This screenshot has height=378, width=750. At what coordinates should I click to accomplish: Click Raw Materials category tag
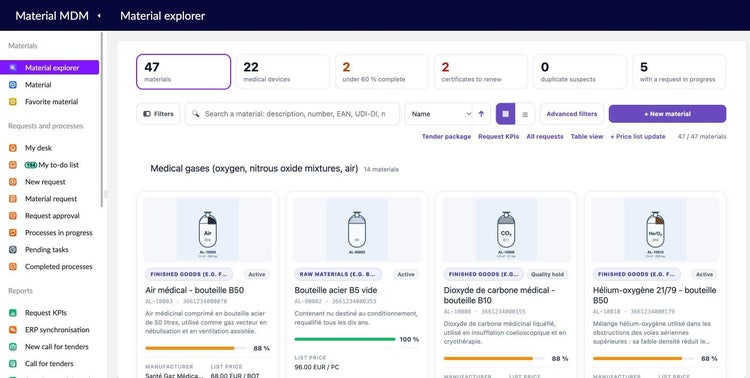[338, 274]
